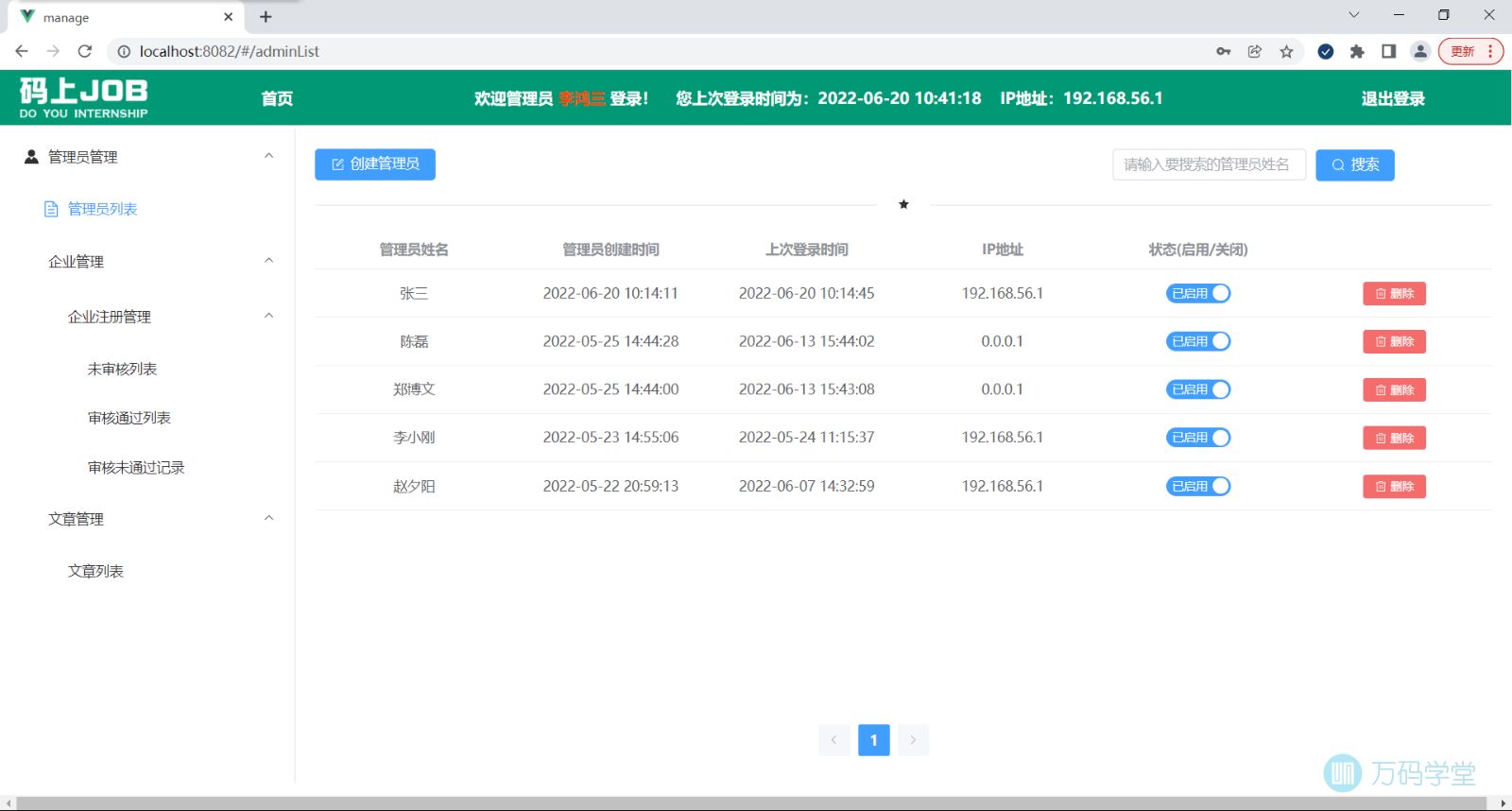Toggle status switch for 张三
Image resolution: width=1512 pixels, height=811 pixels.
coord(1198,293)
